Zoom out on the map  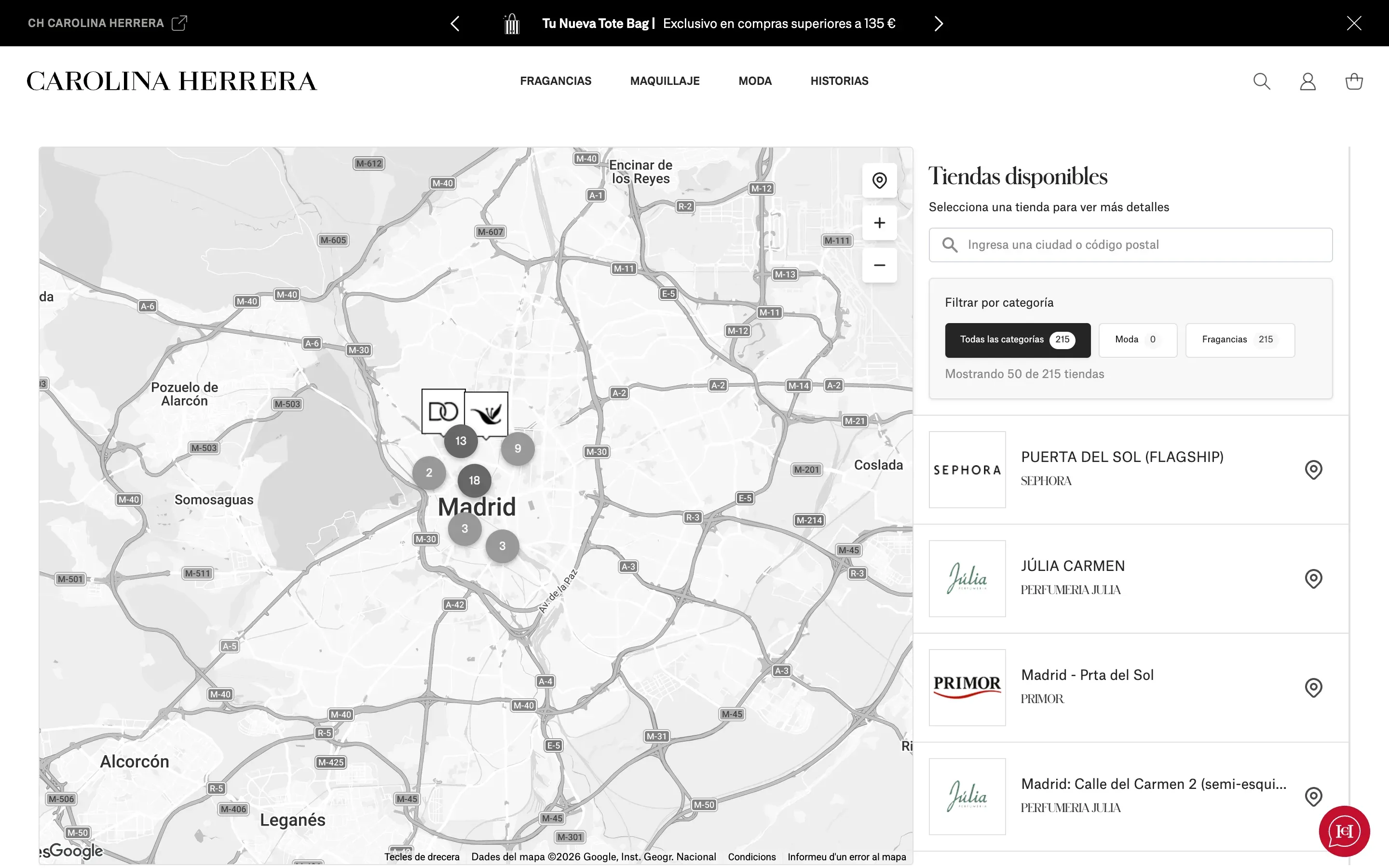point(879,265)
